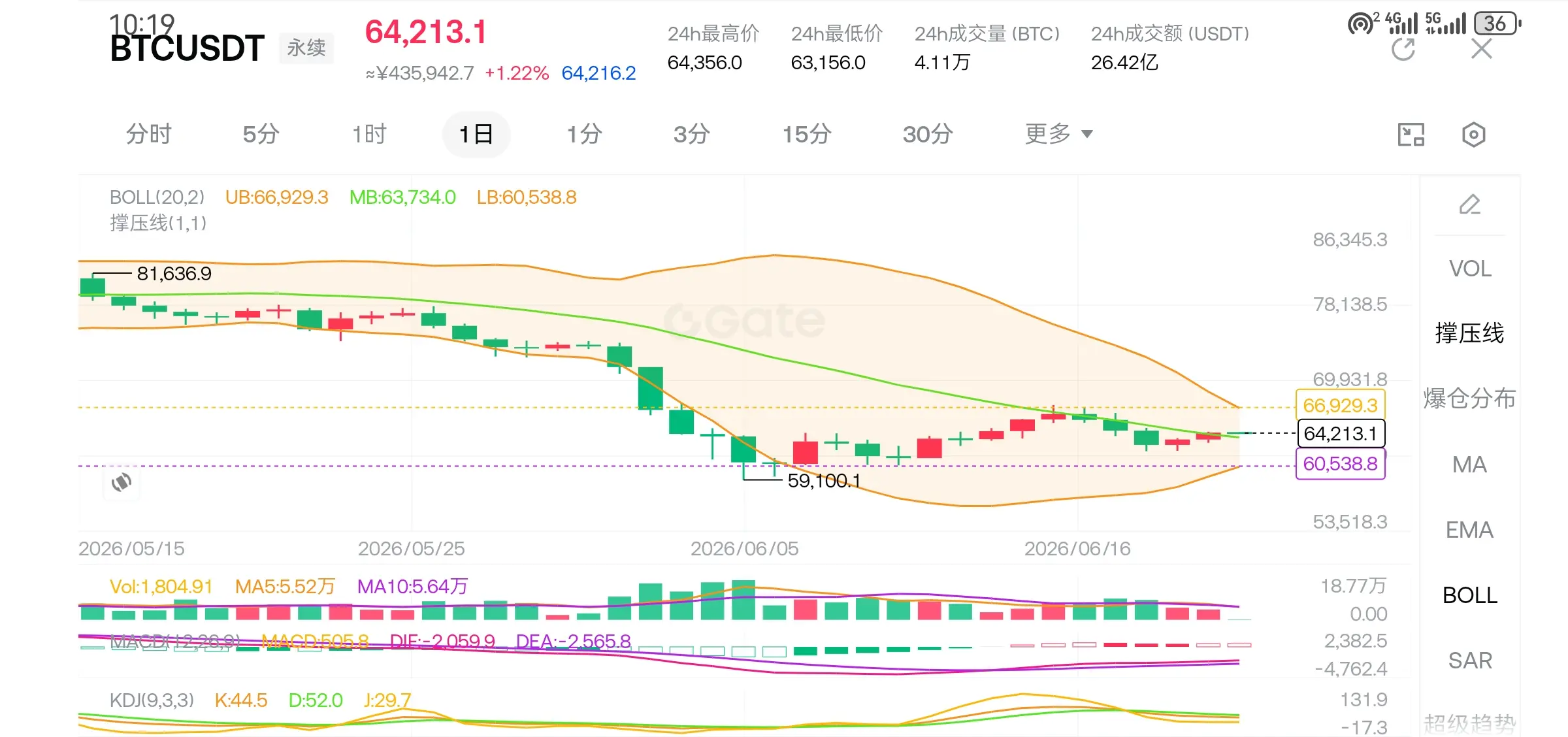This screenshot has width=1568, height=737.
Task: Tap the 2026/05/25 date axis label
Action: coord(411,549)
